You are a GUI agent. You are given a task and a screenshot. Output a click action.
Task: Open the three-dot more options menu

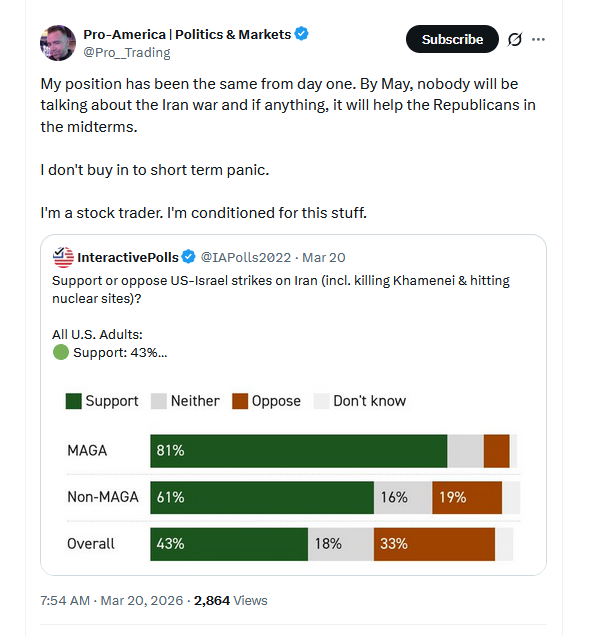(538, 39)
